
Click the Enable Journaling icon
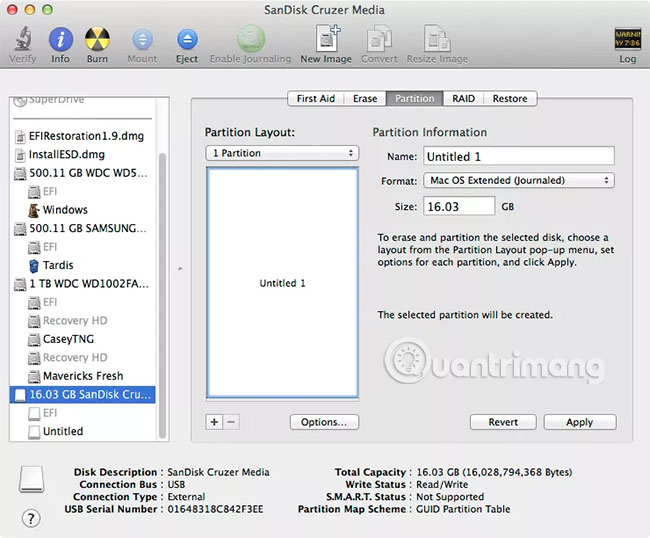(250, 39)
